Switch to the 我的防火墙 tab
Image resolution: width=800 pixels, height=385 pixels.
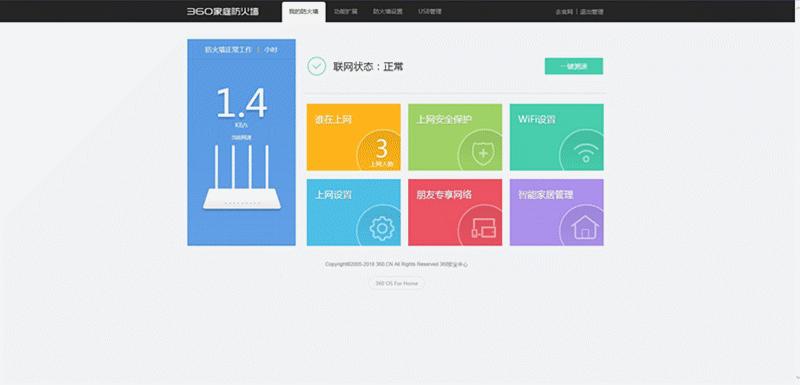point(304,11)
